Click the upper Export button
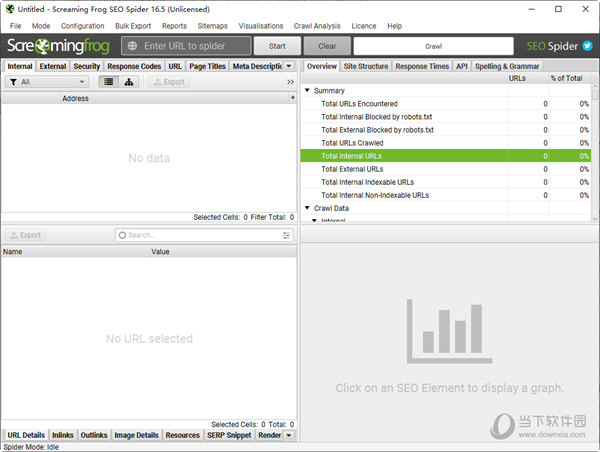This screenshot has height=452, width=600. pos(169,82)
